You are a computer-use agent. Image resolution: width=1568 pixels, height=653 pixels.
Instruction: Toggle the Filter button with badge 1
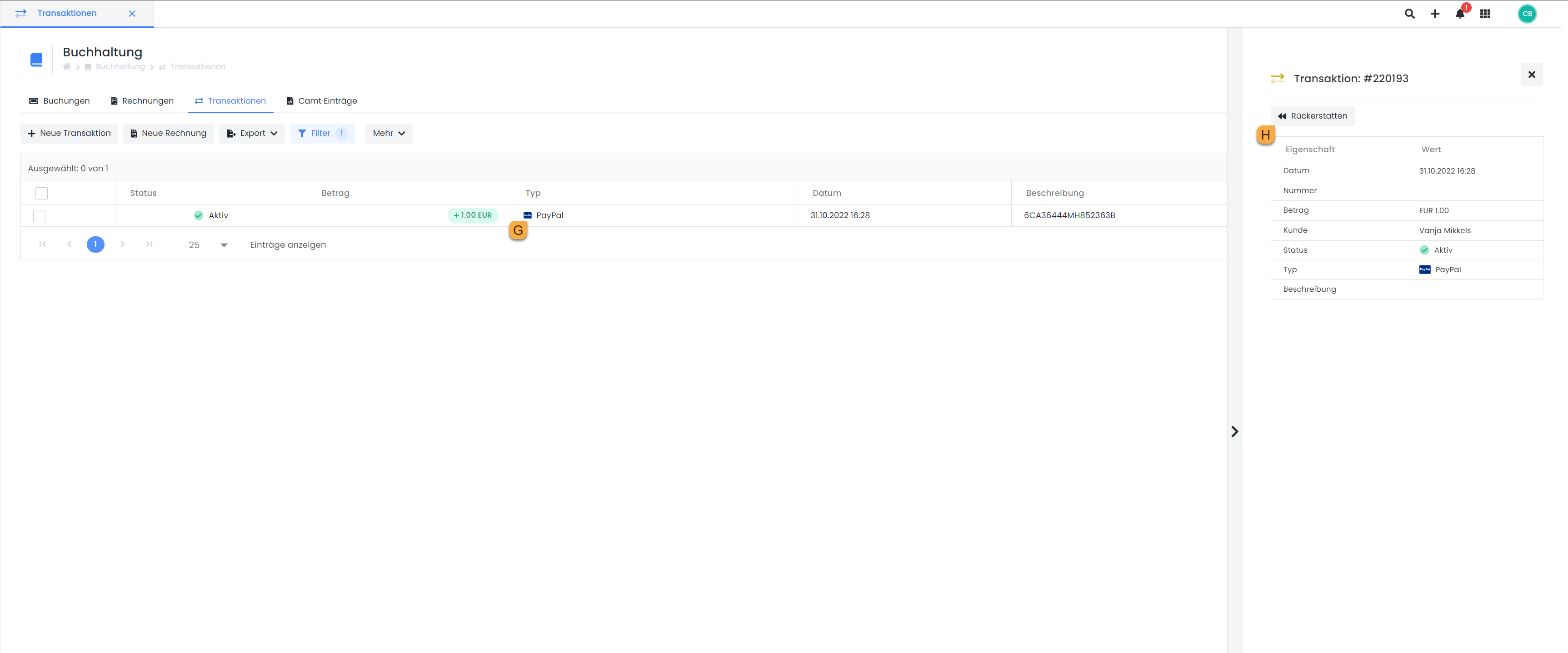(x=322, y=133)
